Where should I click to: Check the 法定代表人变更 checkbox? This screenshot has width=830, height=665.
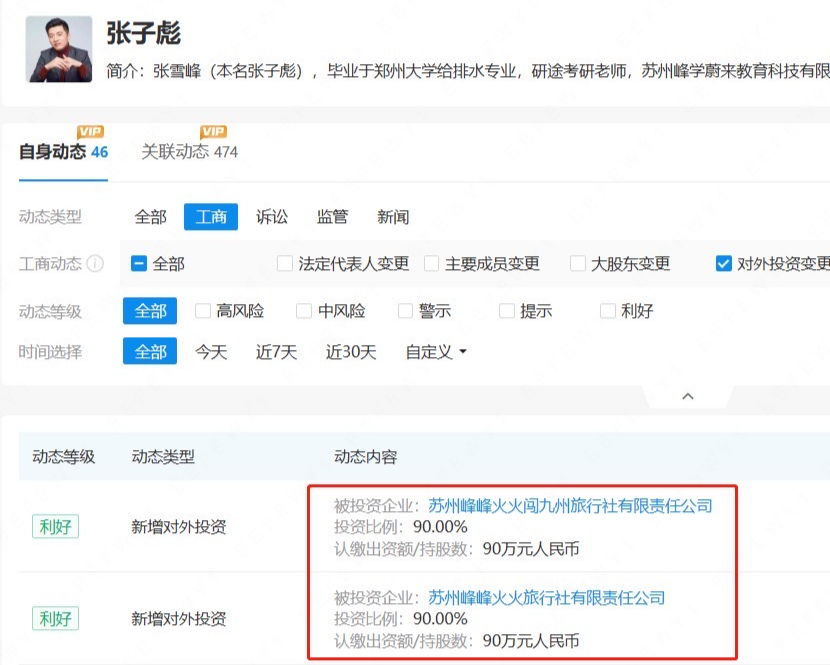pyautogui.click(x=284, y=263)
